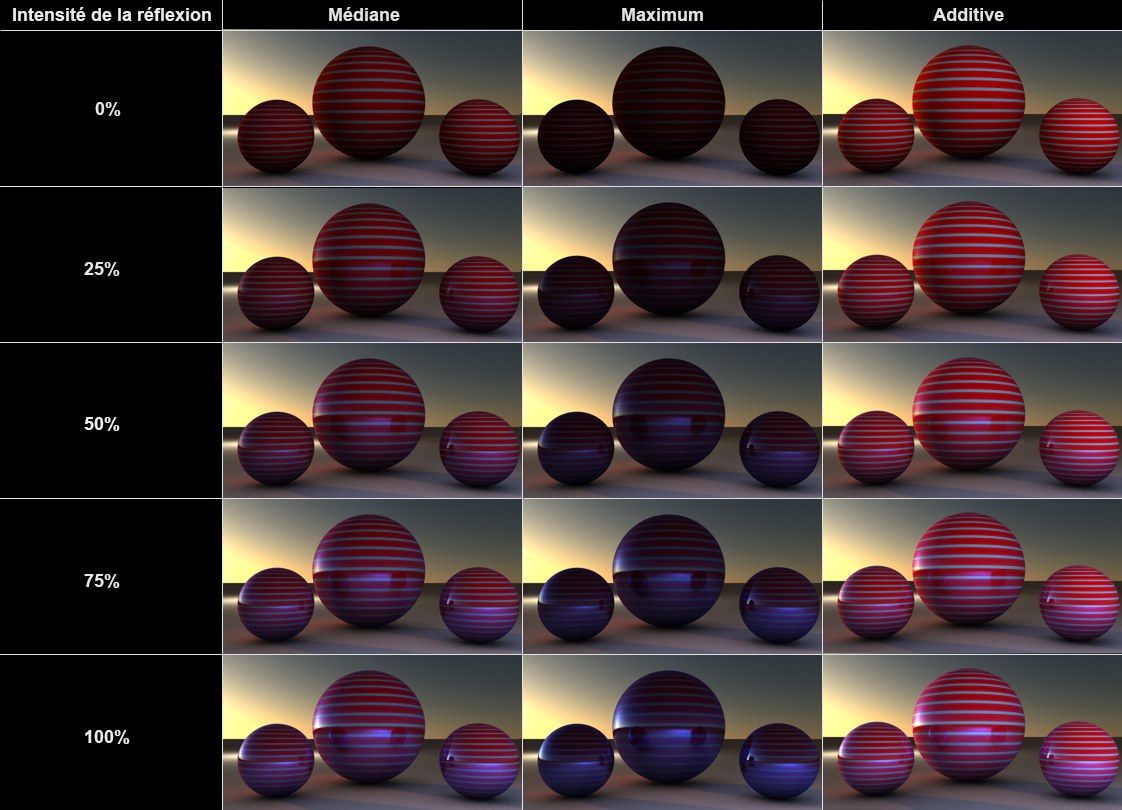The height and width of the screenshot is (810, 1122).
Task: Open the Maximum render at 75%
Action: 672,576
